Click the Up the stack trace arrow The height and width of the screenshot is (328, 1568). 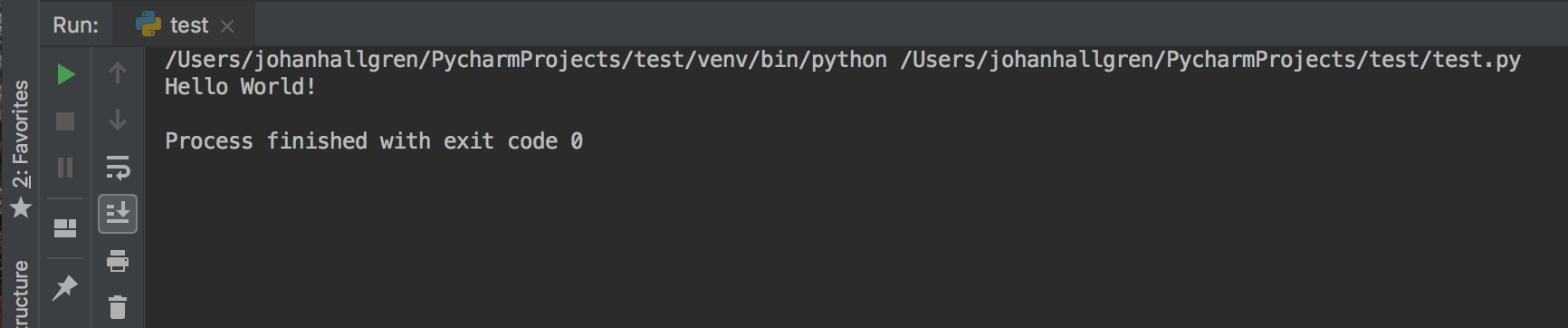[118, 72]
